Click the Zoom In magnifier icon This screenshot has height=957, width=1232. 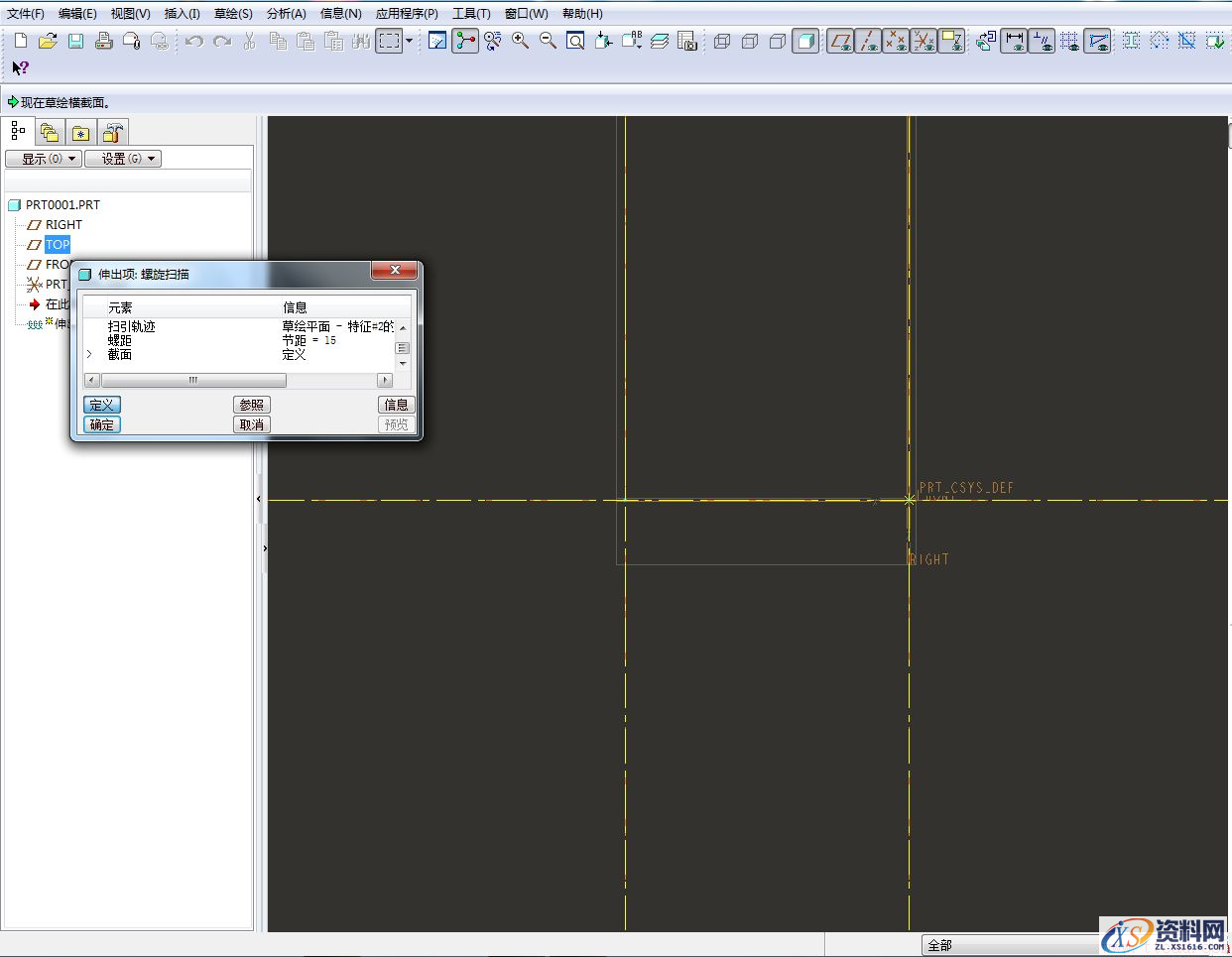[520, 41]
